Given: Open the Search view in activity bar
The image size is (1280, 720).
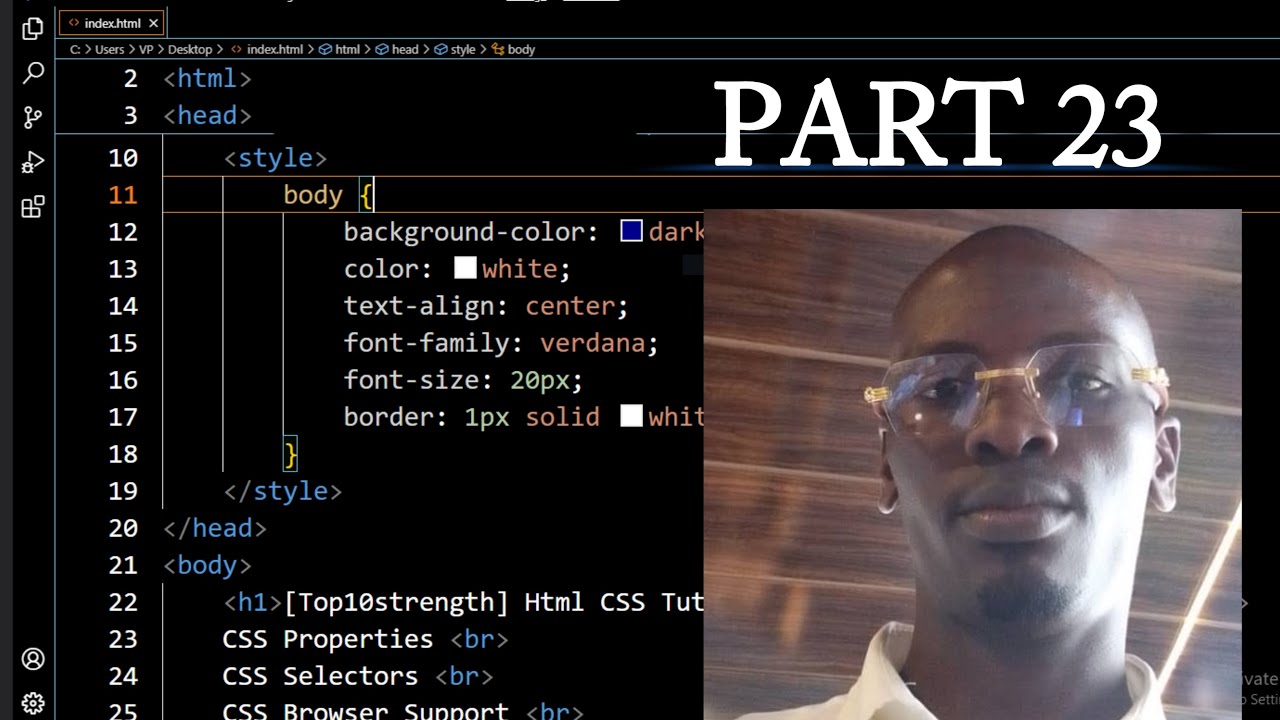Looking at the screenshot, I should pyautogui.click(x=33, y=73).
